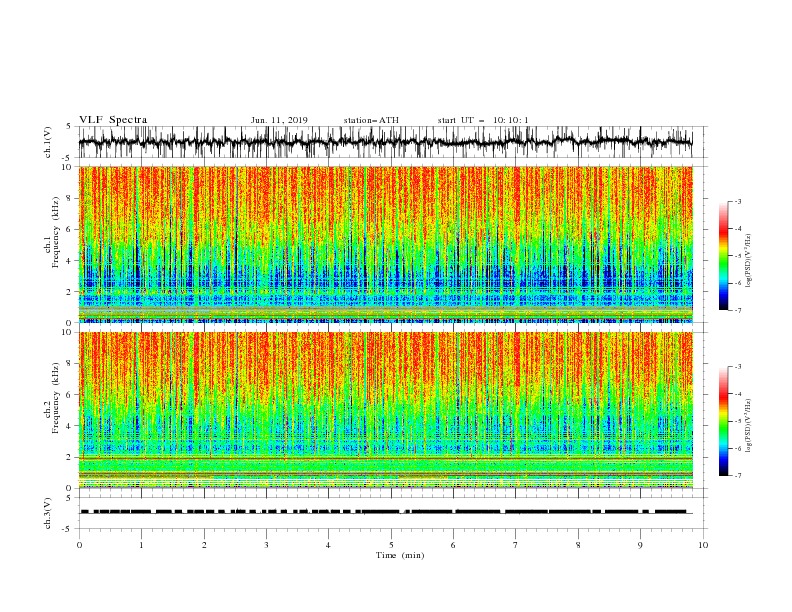The image size is (792, 612).
Task: Click the "-7" label on ch.1 colorbar
Action: [x=738, y=310]
